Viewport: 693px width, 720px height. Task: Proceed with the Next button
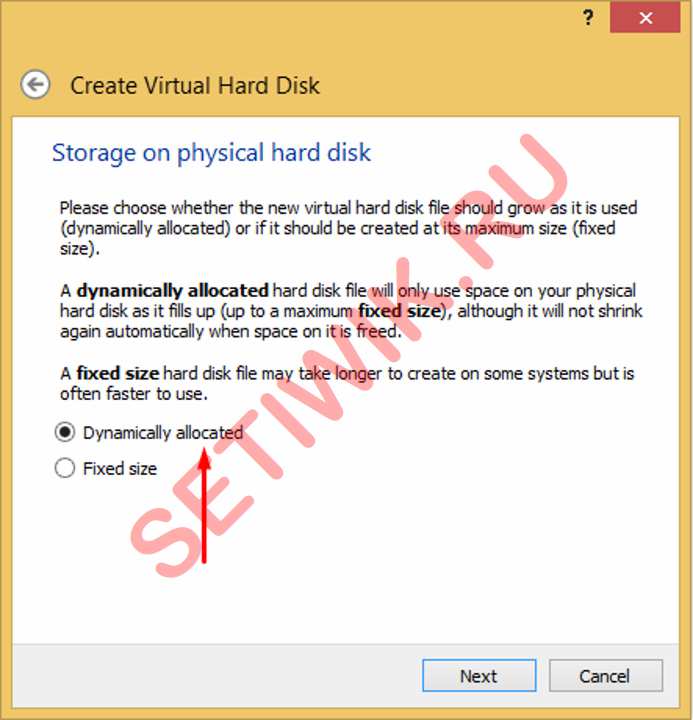479,676
